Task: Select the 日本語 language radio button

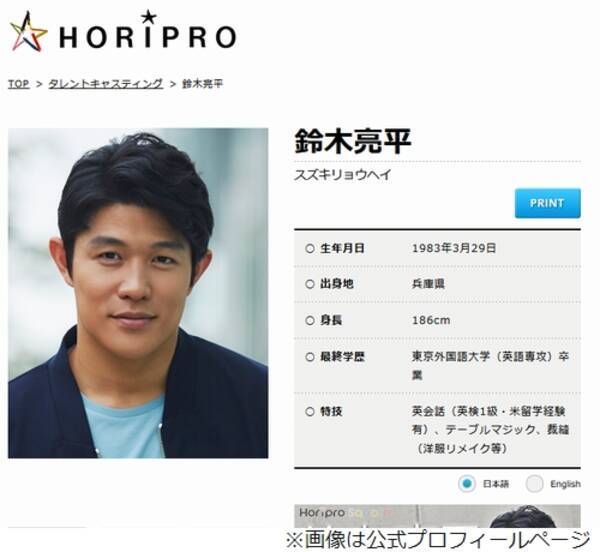Action: [x=466, y=484]
